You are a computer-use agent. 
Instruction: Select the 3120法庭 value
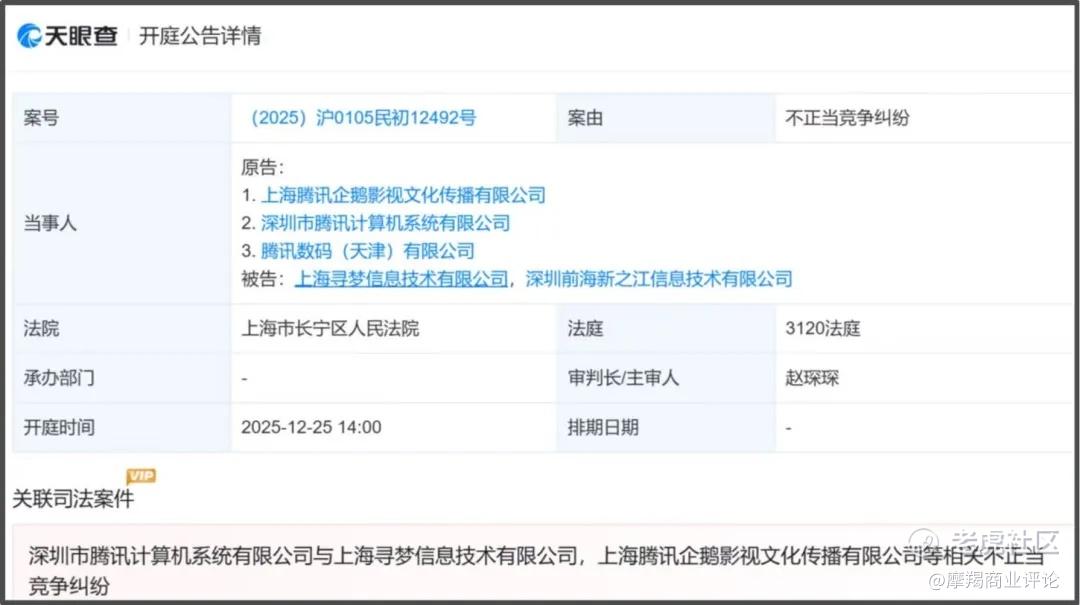tap(822, 329)
